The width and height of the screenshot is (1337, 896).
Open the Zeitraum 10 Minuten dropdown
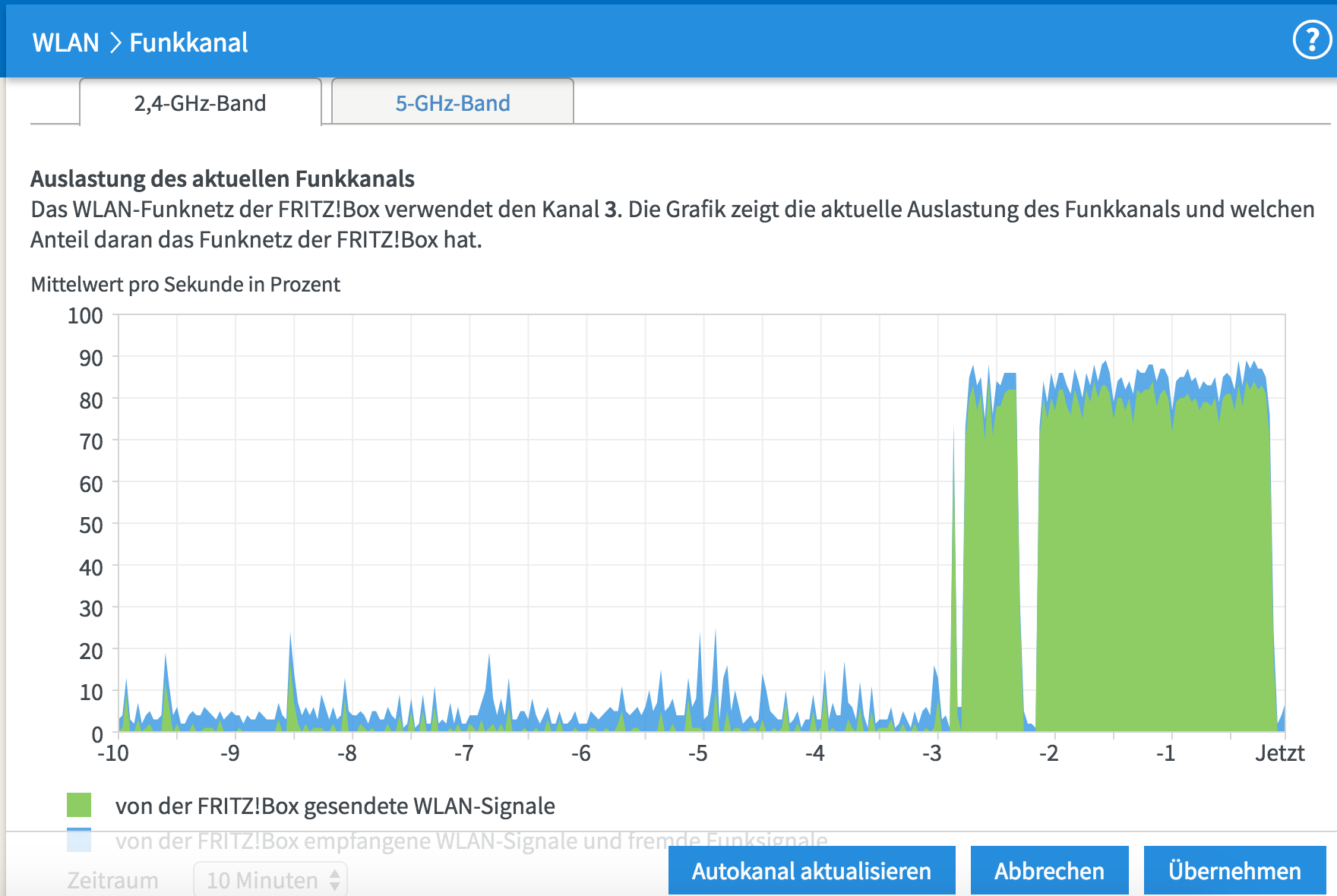point(270,880)
